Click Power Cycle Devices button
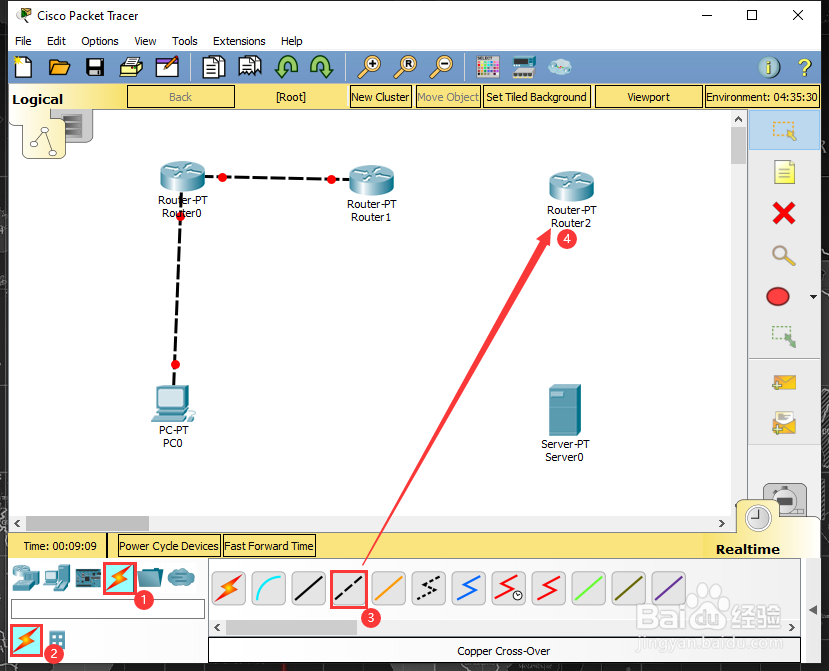The height and width of the screenshot is (671, 829). click(x=169, y=546)
